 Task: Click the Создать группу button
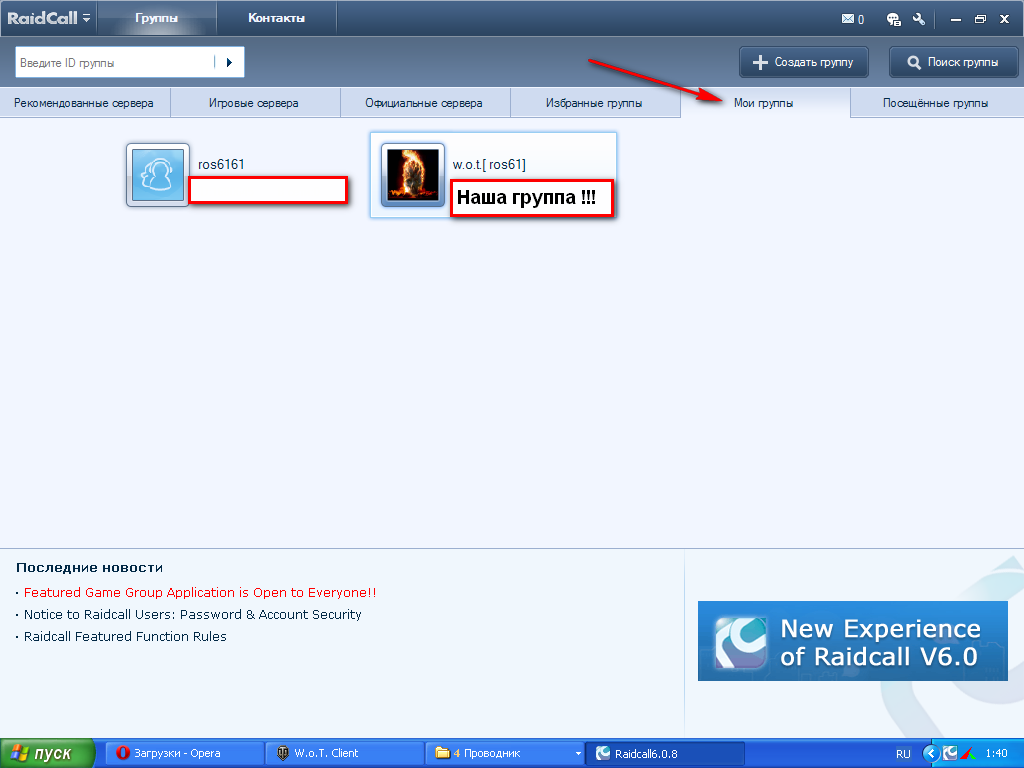click(x=803, y=63)
